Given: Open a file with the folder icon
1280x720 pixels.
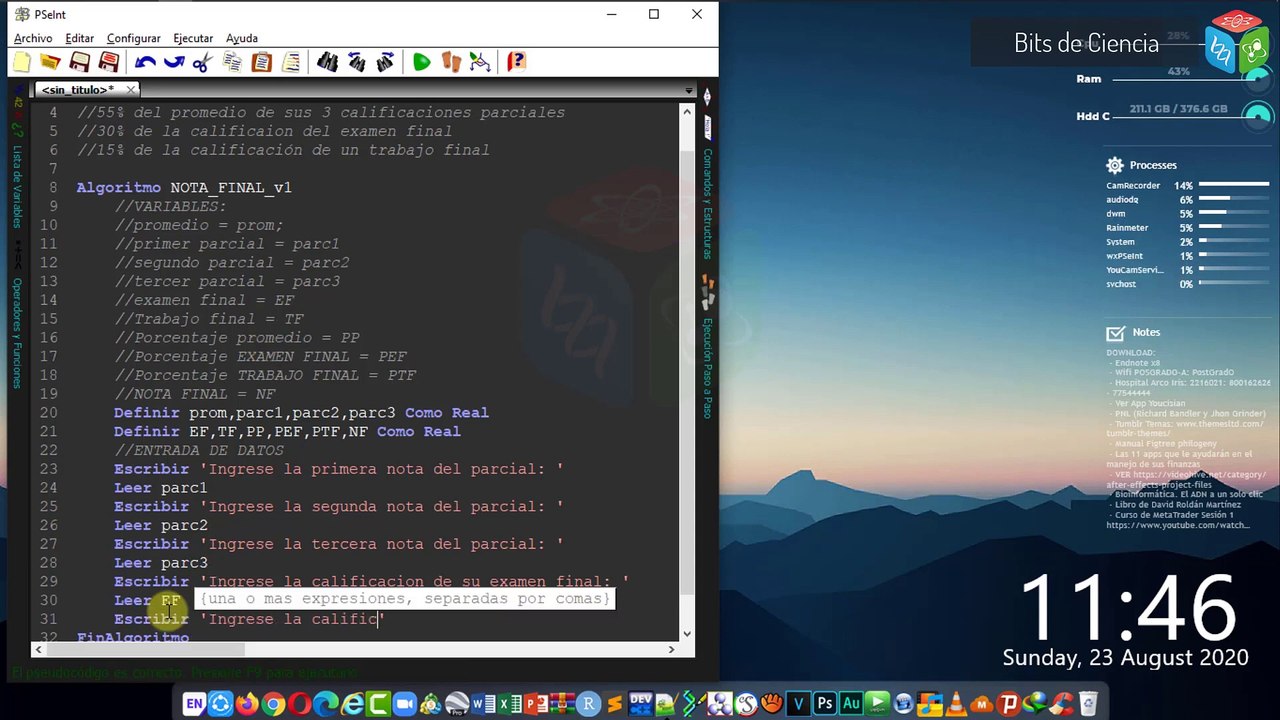Looking at the screenshot, I should click(50, 62).
